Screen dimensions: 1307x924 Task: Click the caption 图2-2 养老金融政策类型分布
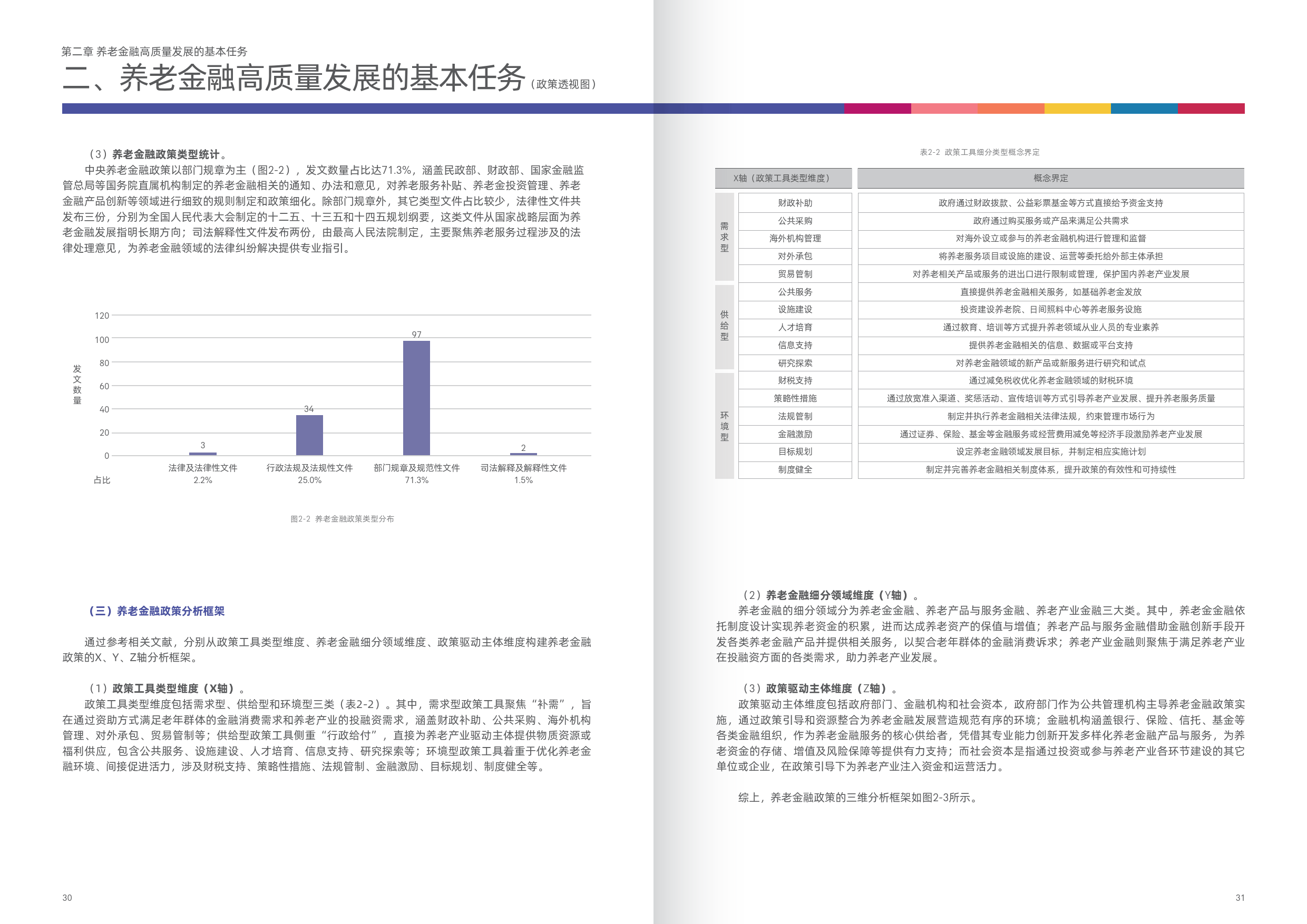[344, 519]
